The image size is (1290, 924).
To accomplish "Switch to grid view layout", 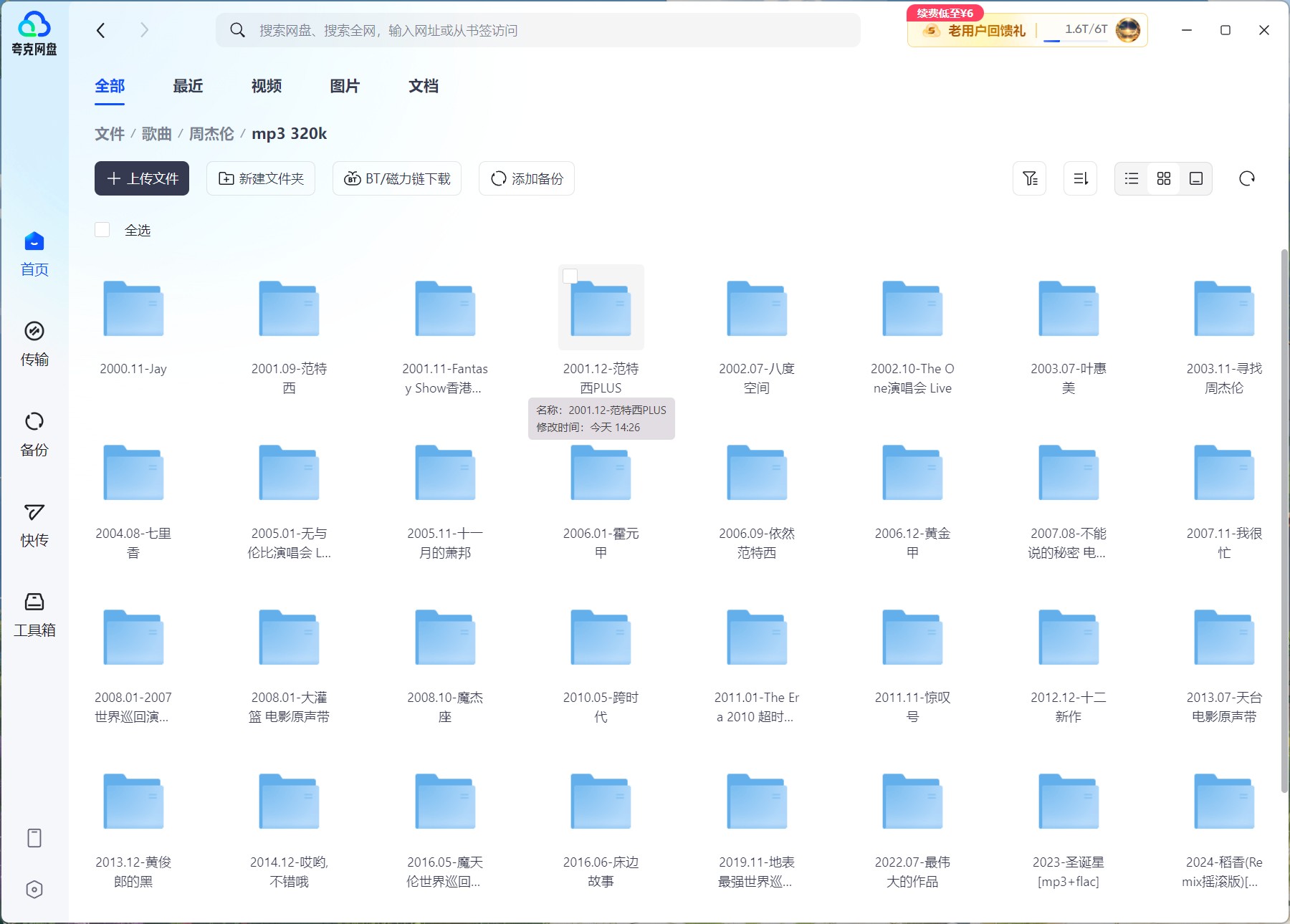I will pos(1164,178).
